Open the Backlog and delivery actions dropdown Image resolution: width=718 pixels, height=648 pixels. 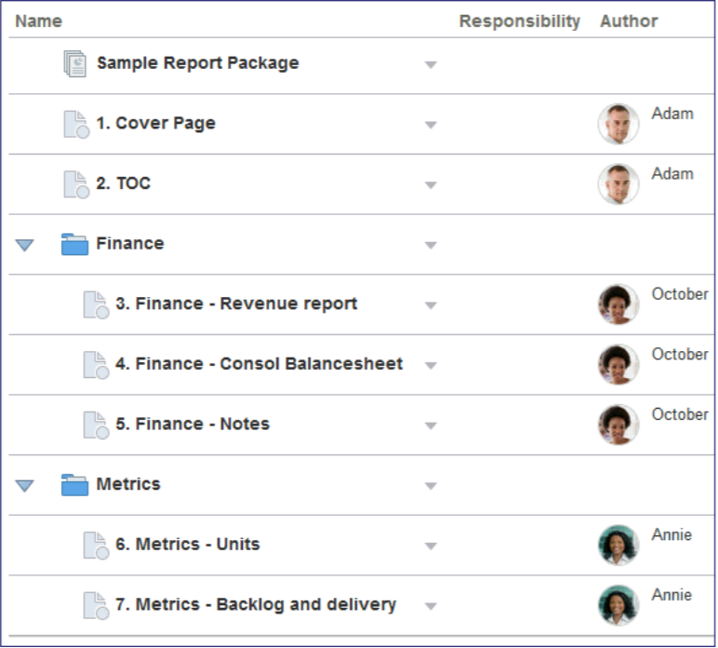point(431,606)
